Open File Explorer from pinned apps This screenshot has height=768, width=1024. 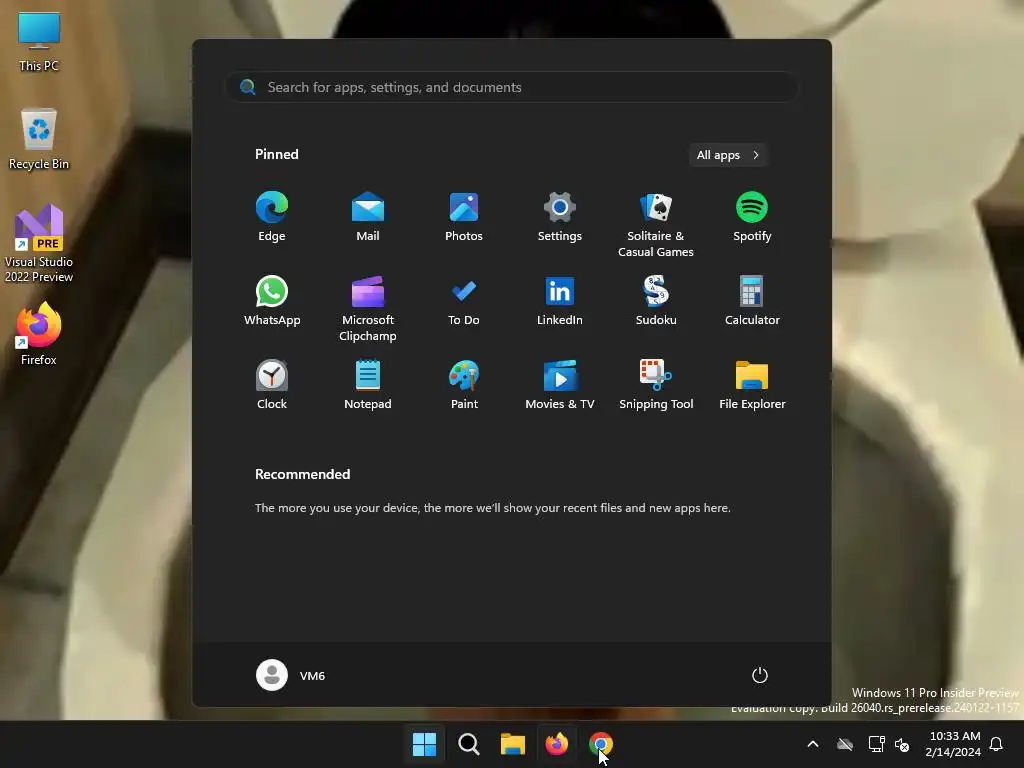point(752,385)
